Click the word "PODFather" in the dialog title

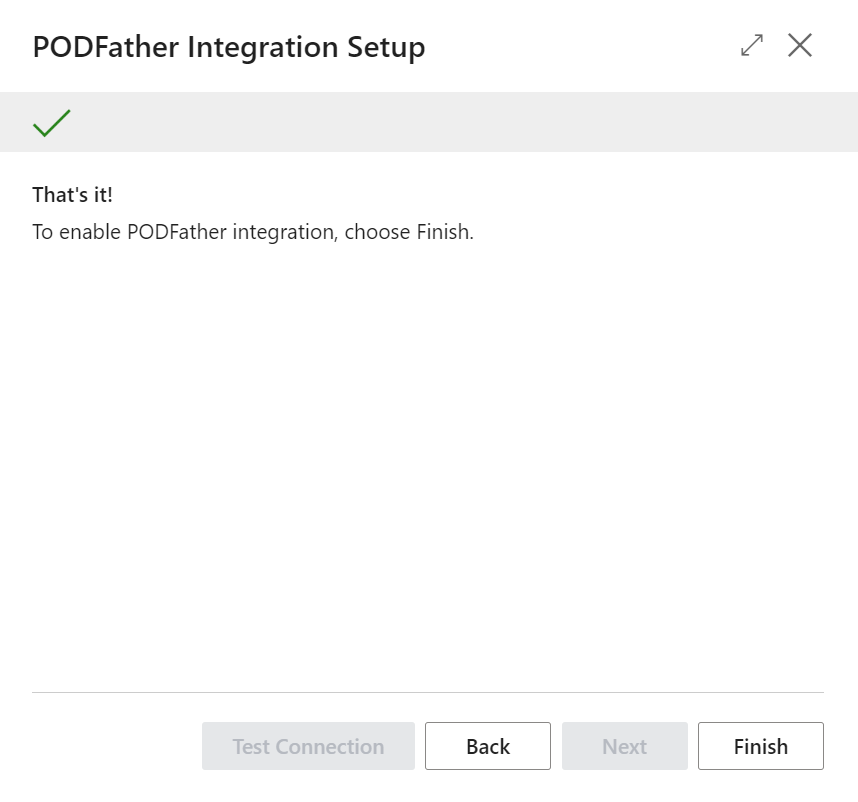tap(106, 47)
